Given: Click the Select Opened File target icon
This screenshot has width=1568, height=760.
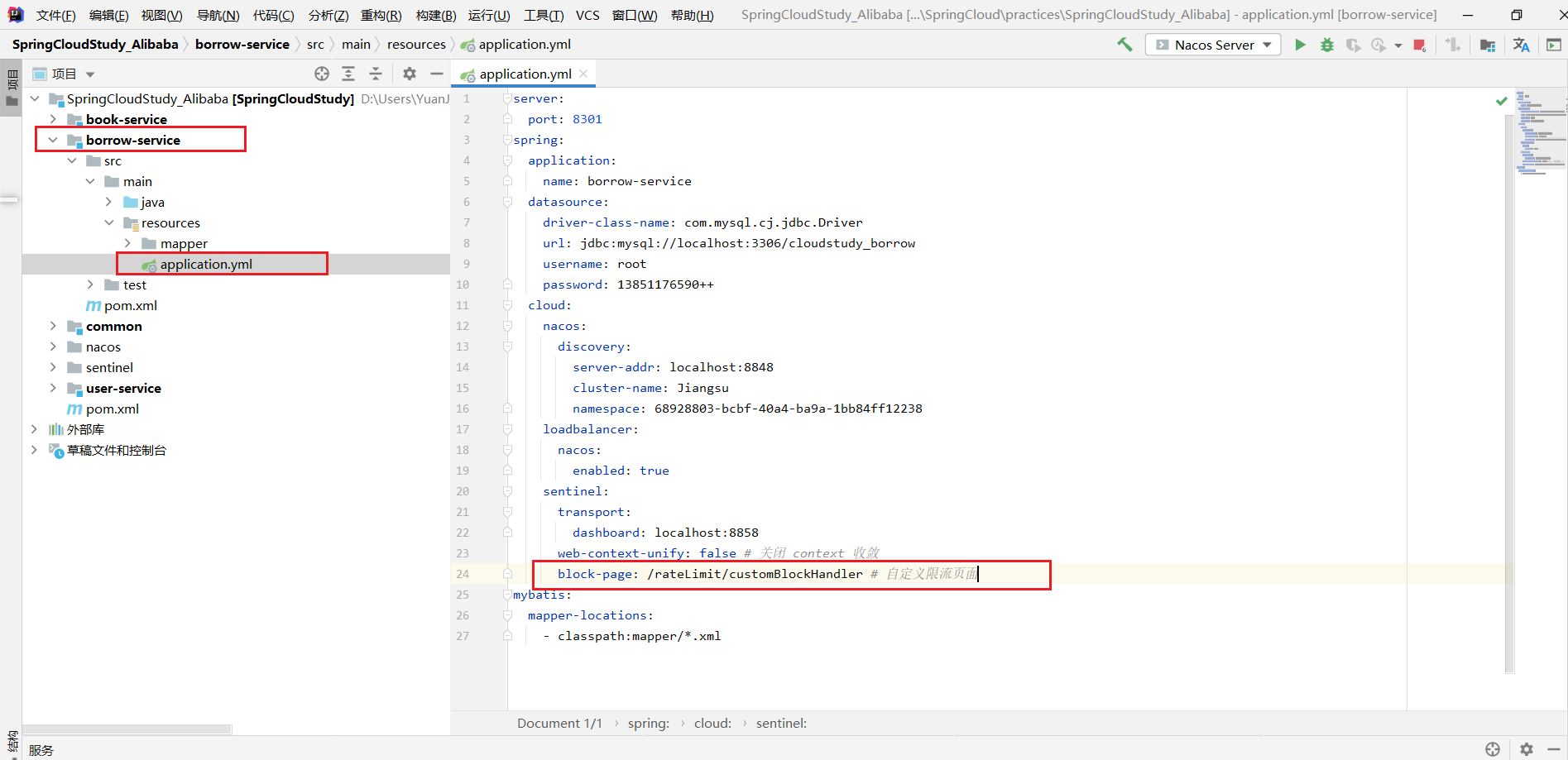Looking at the screenshot, I should point(322,74).
